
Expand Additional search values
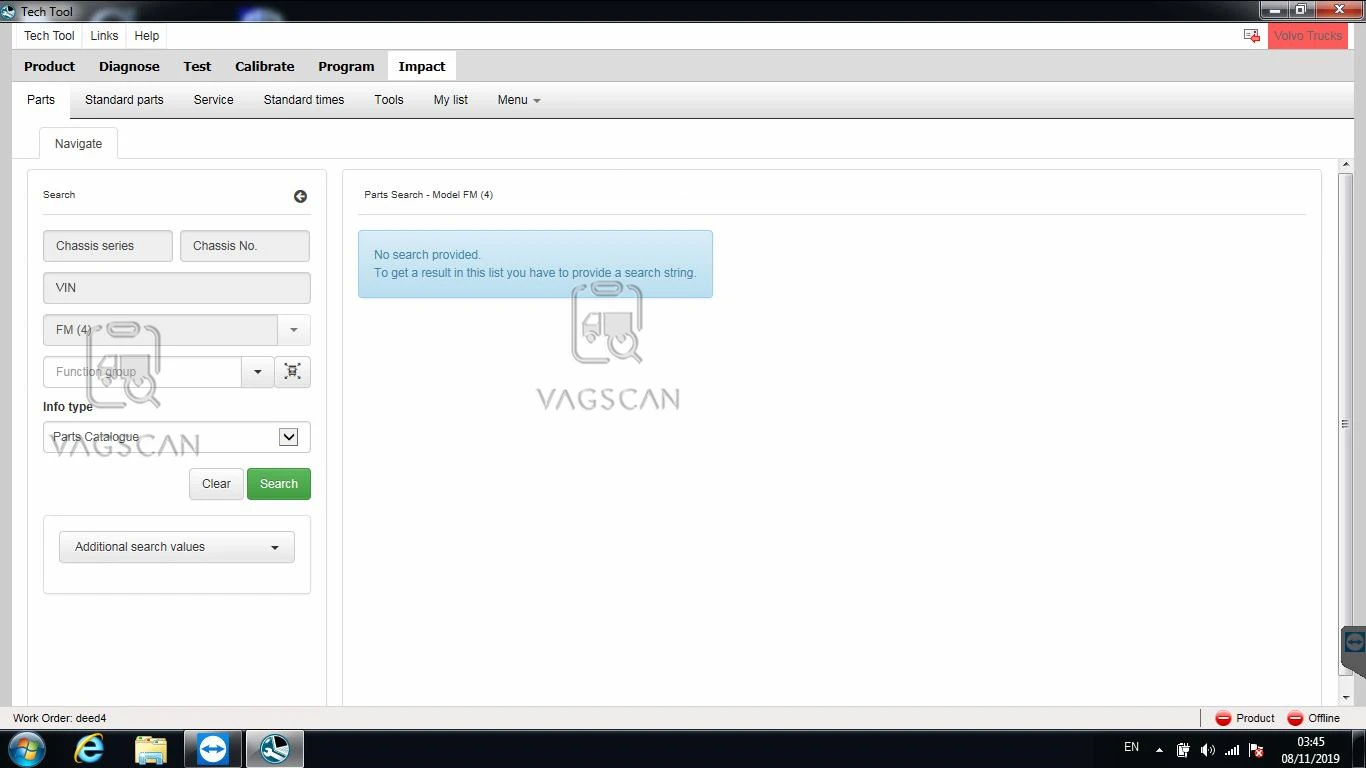177,547
